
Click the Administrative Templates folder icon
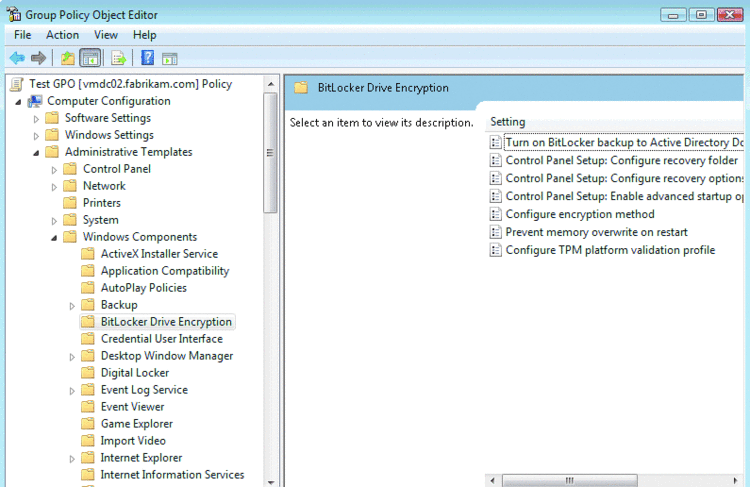pyautogui.click(x=52, y=152)
